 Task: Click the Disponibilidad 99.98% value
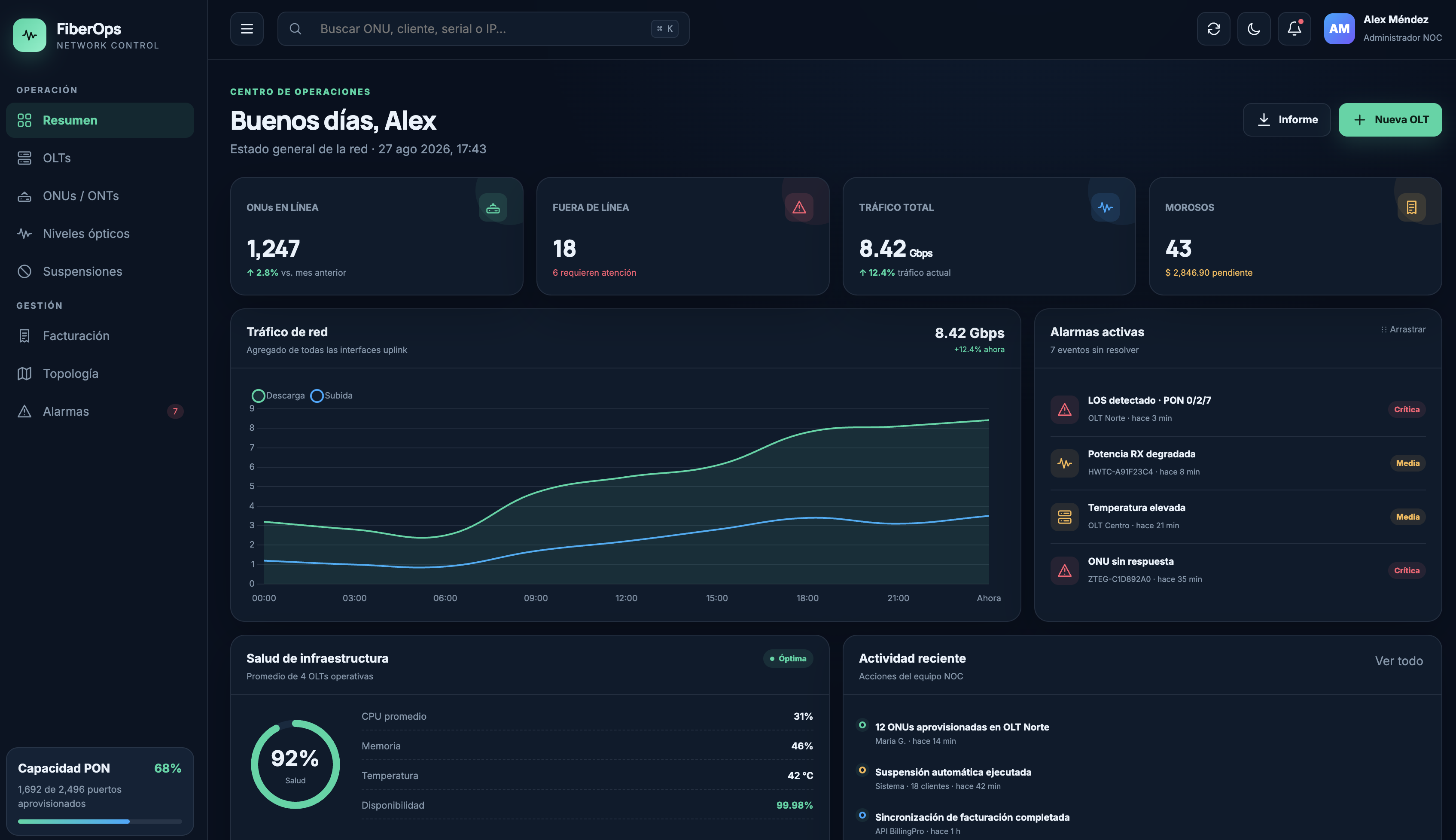point(794,805)
